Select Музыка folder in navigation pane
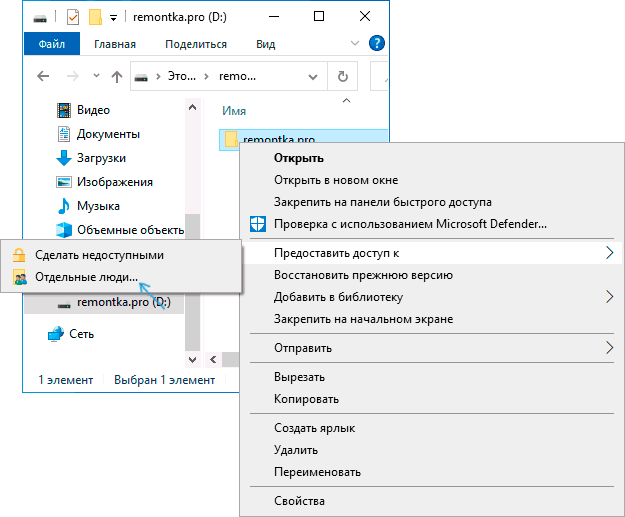This screenshot has width=625, height=517. 98,206
